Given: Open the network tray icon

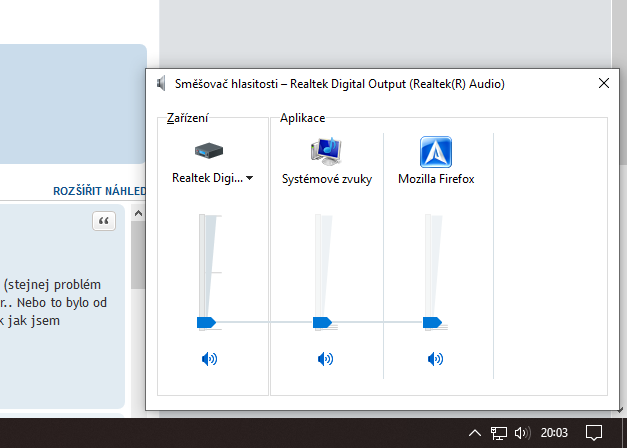Looking at the screenshot, I should 499,432.
